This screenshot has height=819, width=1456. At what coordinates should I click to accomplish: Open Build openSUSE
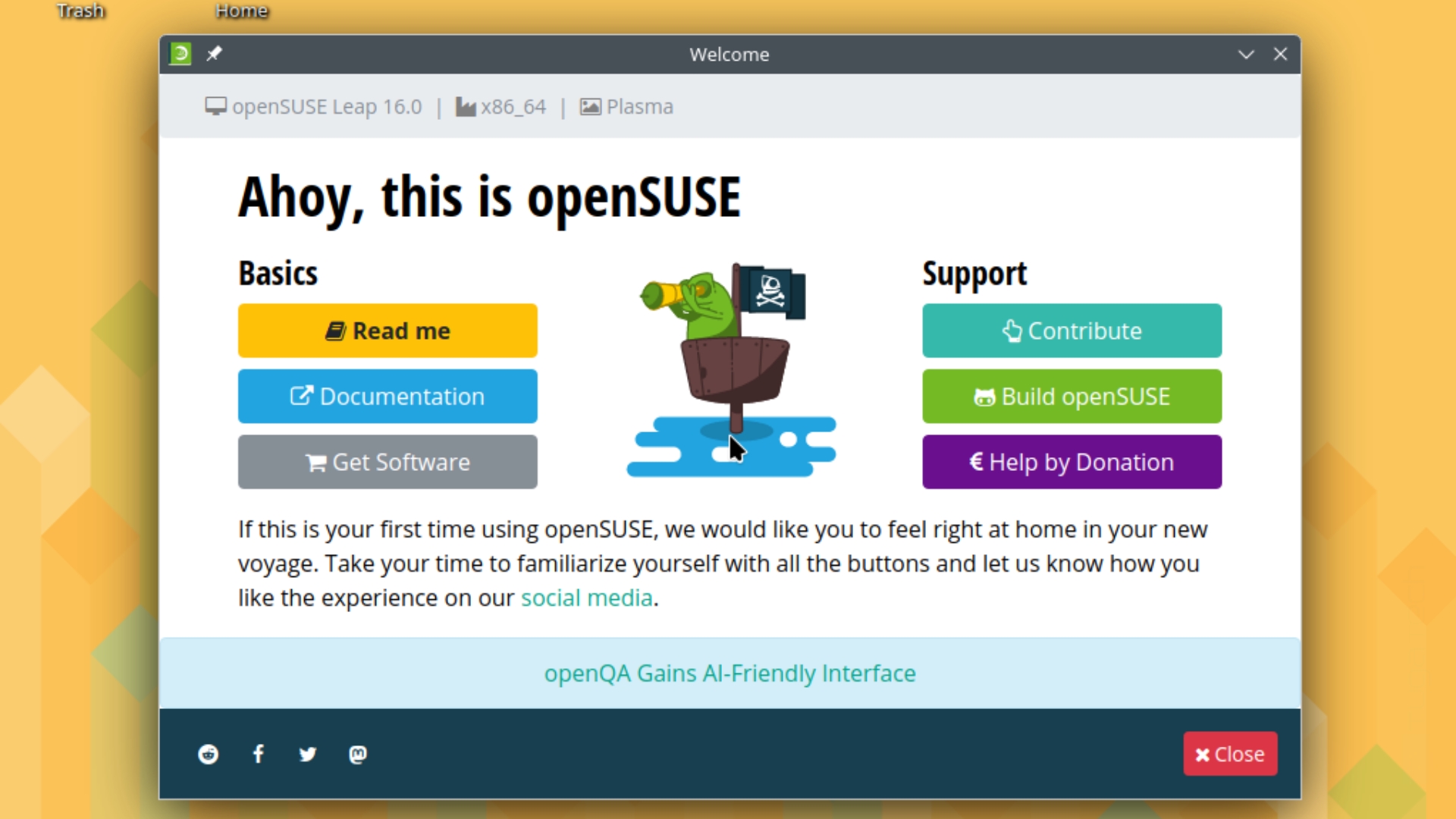point(1072,396)
